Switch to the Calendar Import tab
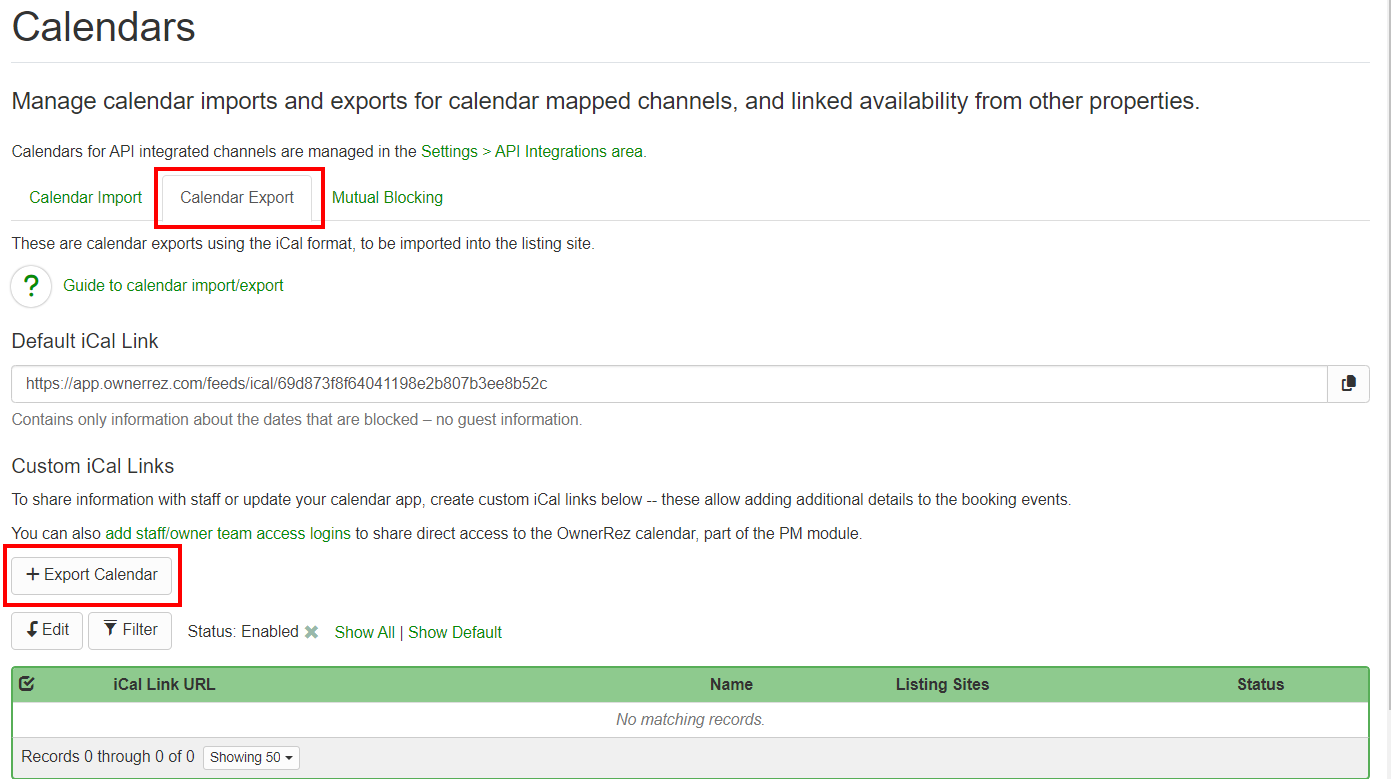The height and width of the screenshot is (779, 1391). pyautogui.click(x=86, y=198)
